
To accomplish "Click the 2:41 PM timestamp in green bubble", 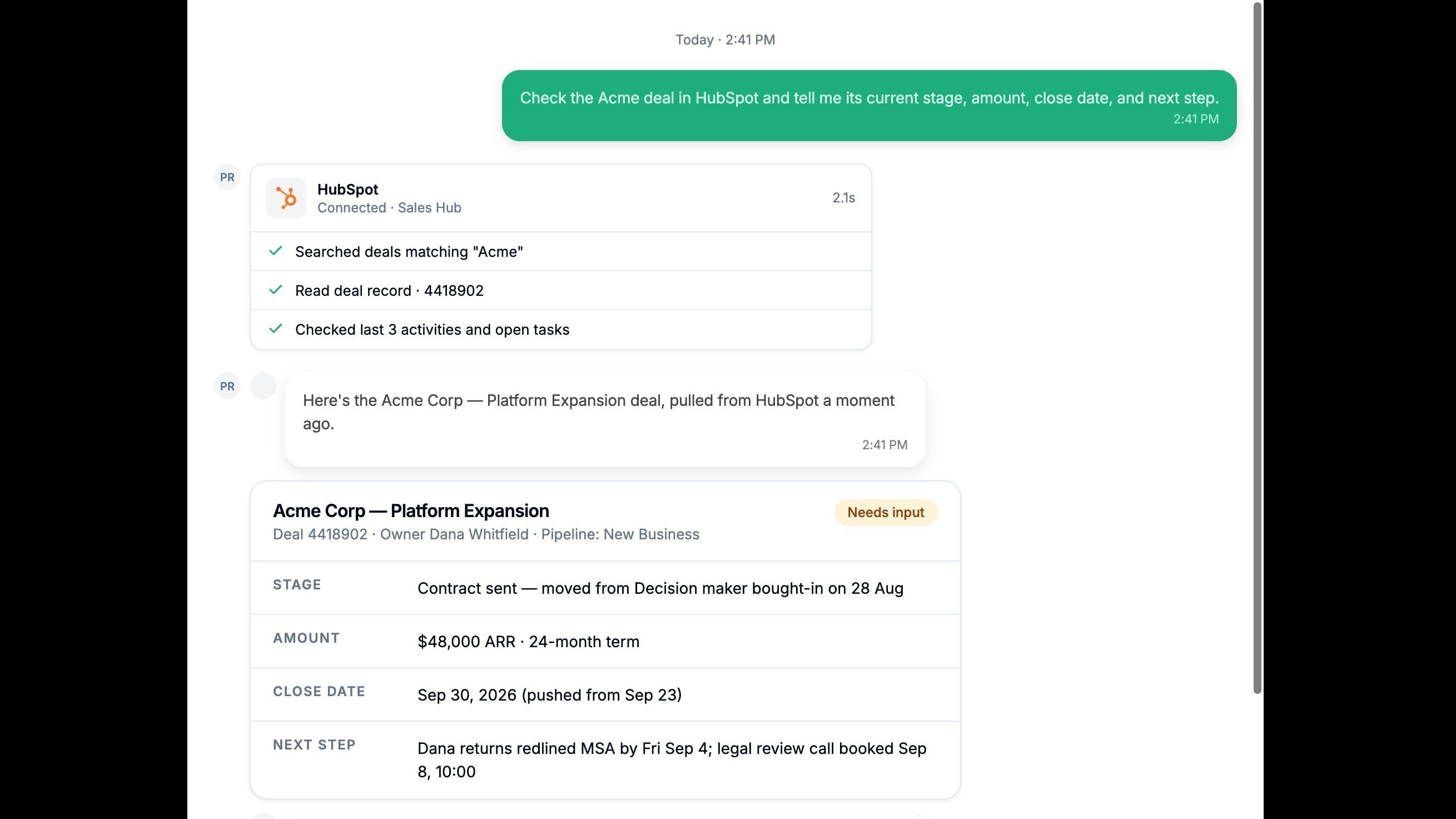I will coord(1196,119).
